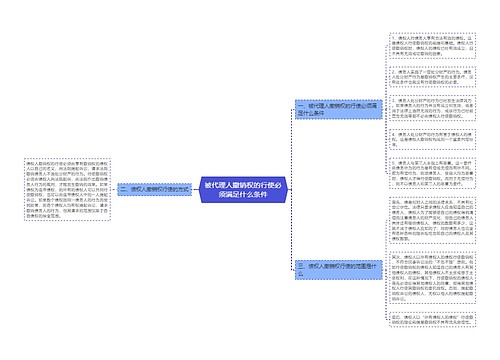Select branch 二、债权人撤销权行使的方式

point(155,189)
